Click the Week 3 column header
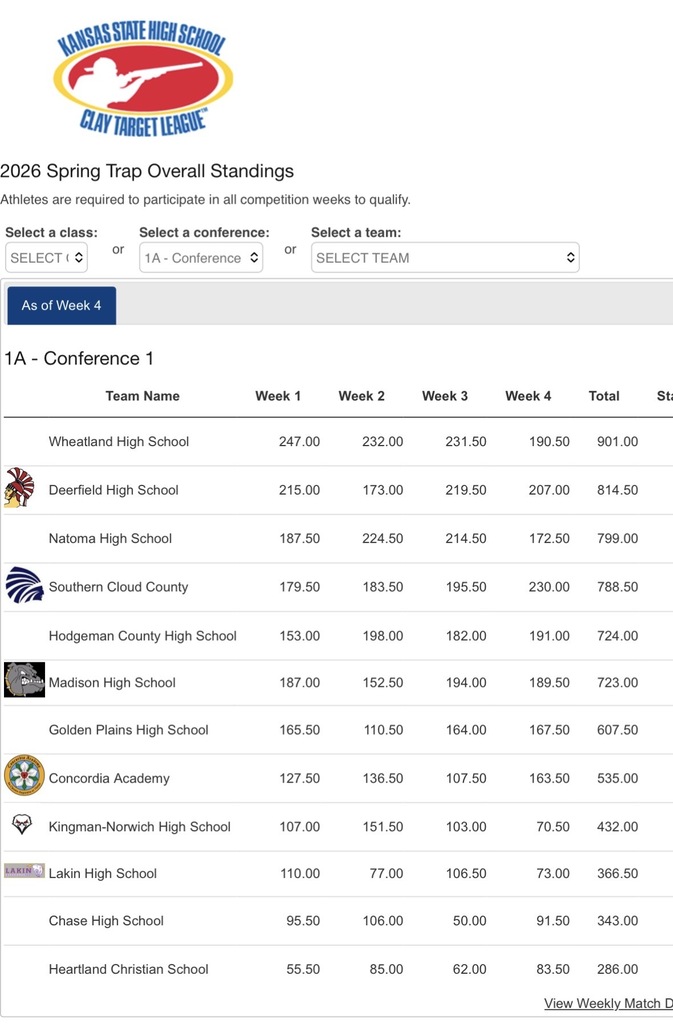The image size is (673, 1024). pyautogui.click(x=445, y=396)
